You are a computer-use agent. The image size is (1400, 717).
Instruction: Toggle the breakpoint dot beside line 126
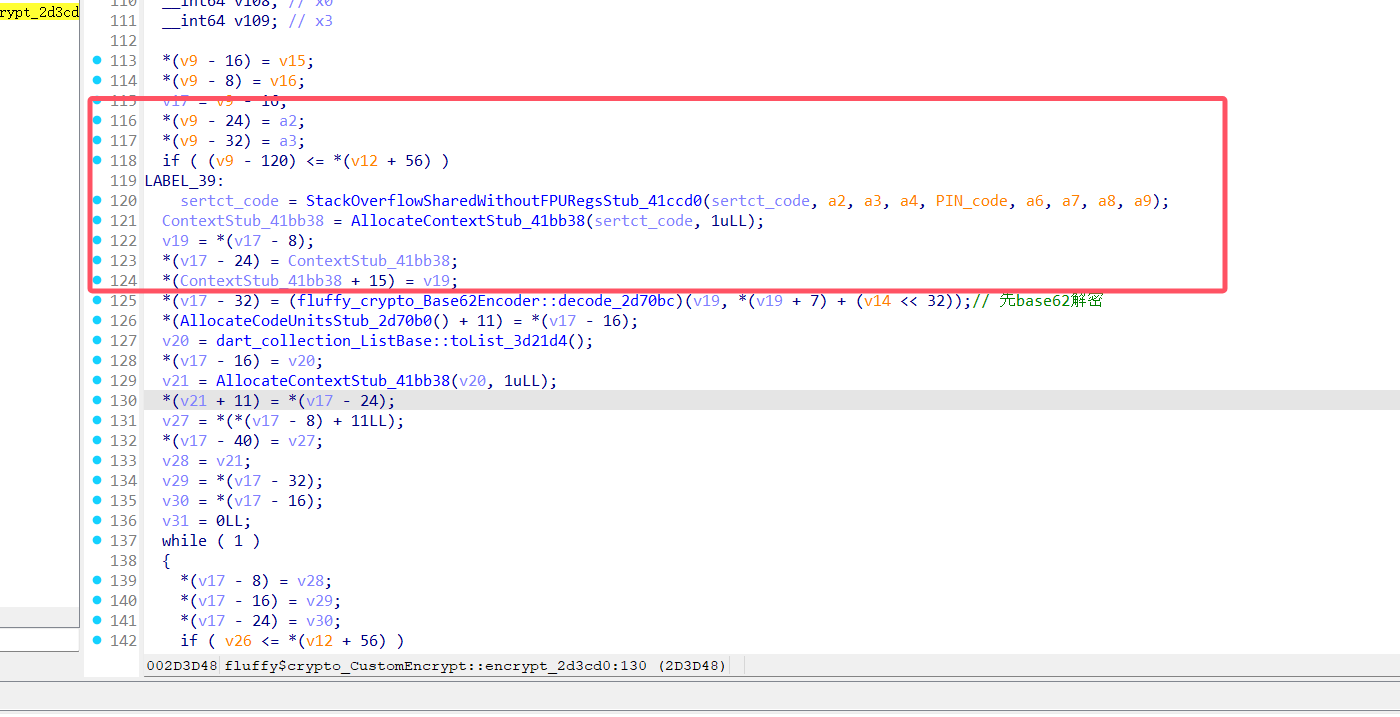pos(96,321)
